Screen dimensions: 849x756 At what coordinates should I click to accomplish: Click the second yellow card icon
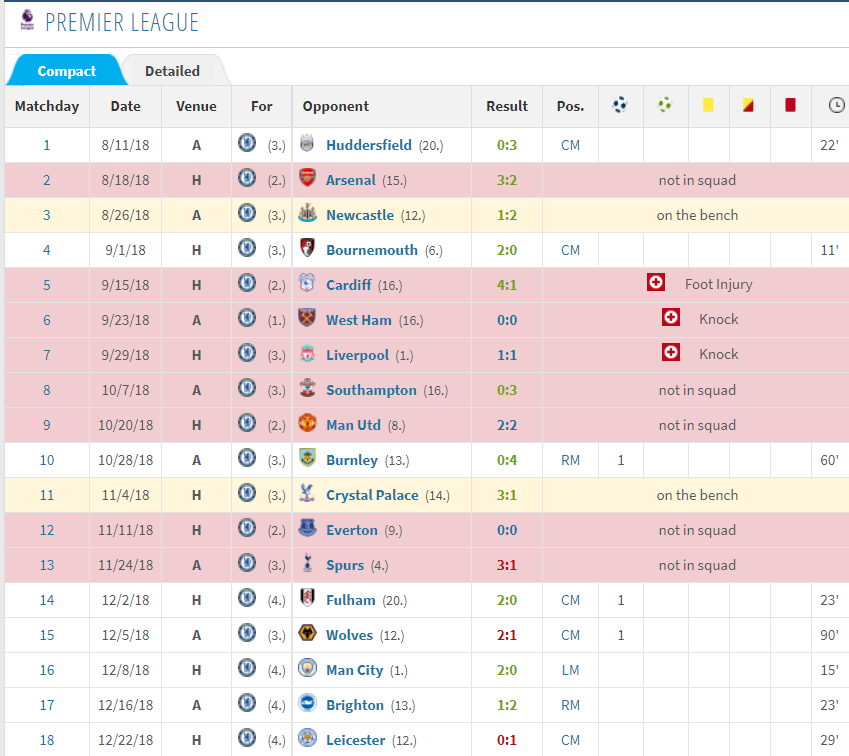(x=748, y=105)
